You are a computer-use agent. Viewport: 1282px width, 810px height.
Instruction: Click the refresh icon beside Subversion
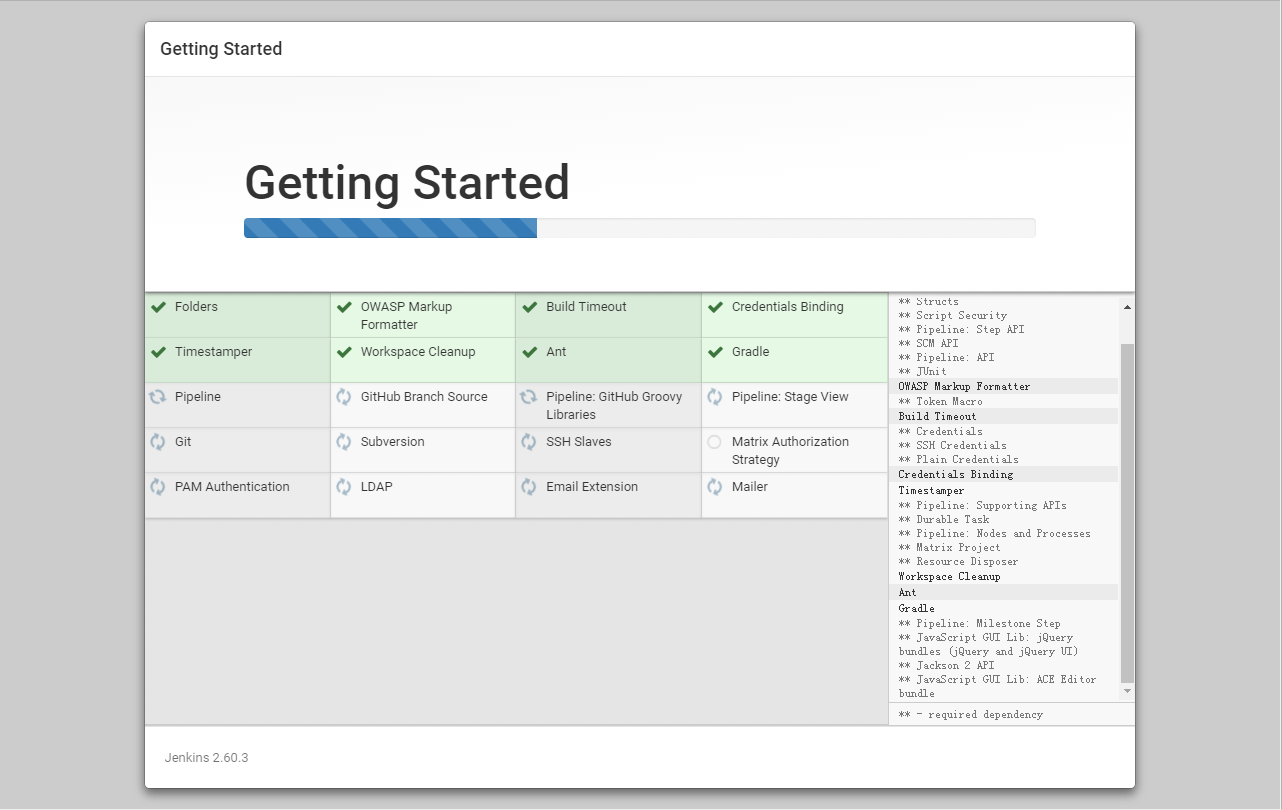pos(344,442)
